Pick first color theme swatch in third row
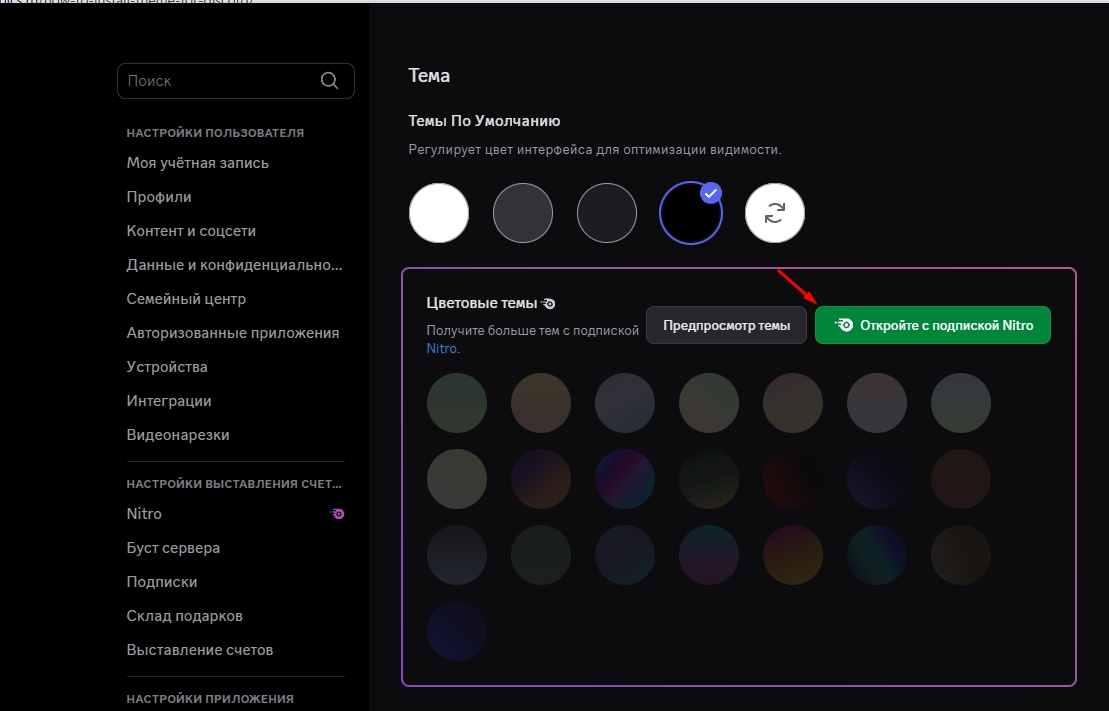Viewport: 1109px width, 711px height. click(x=457, y=555)
